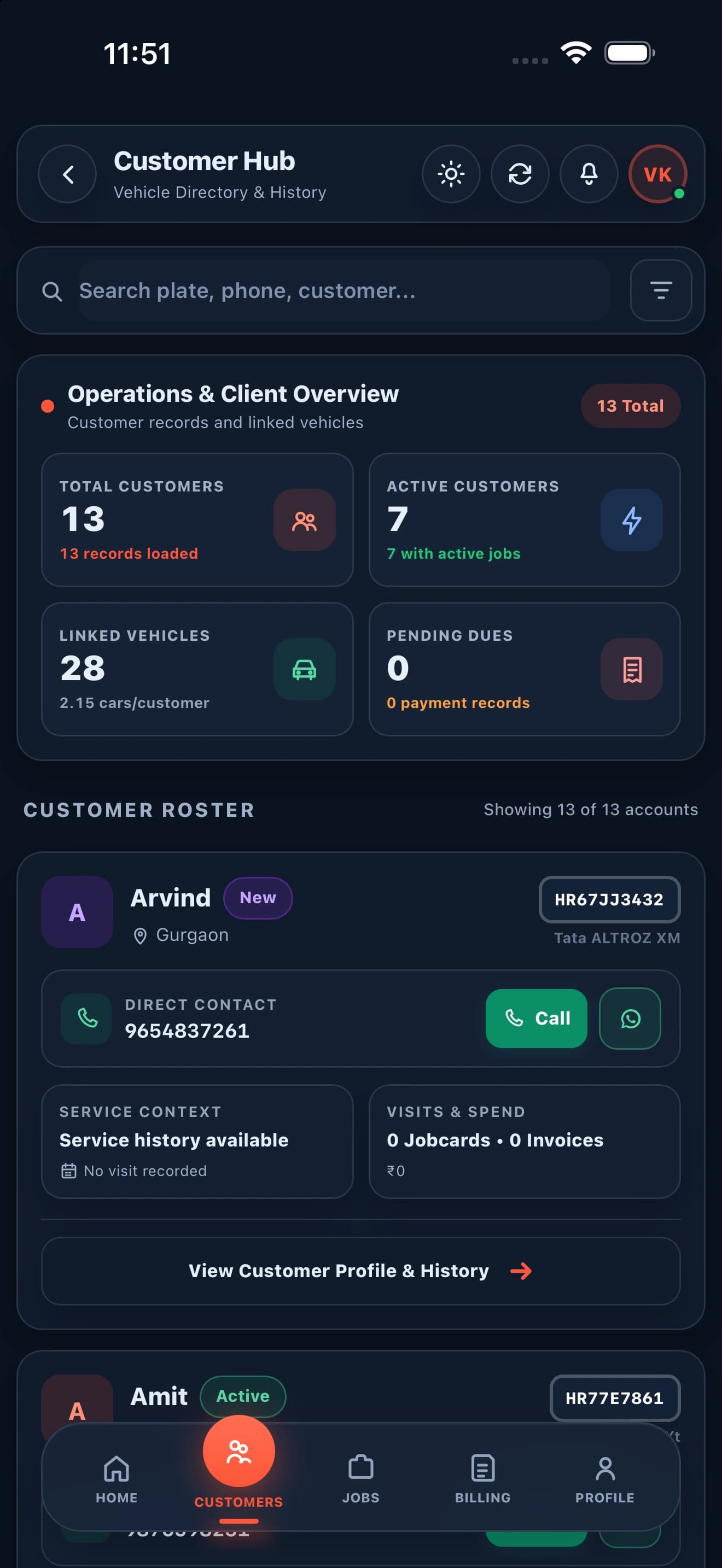Tap the Wi-Fi status icon
Viewport: 722px width, 1568px height.
pyautogui.click(x=576, y=53)
